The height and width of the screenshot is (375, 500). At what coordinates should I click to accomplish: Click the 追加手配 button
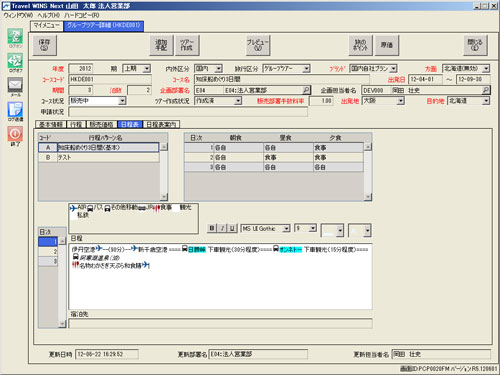click(x=161, y=45)
